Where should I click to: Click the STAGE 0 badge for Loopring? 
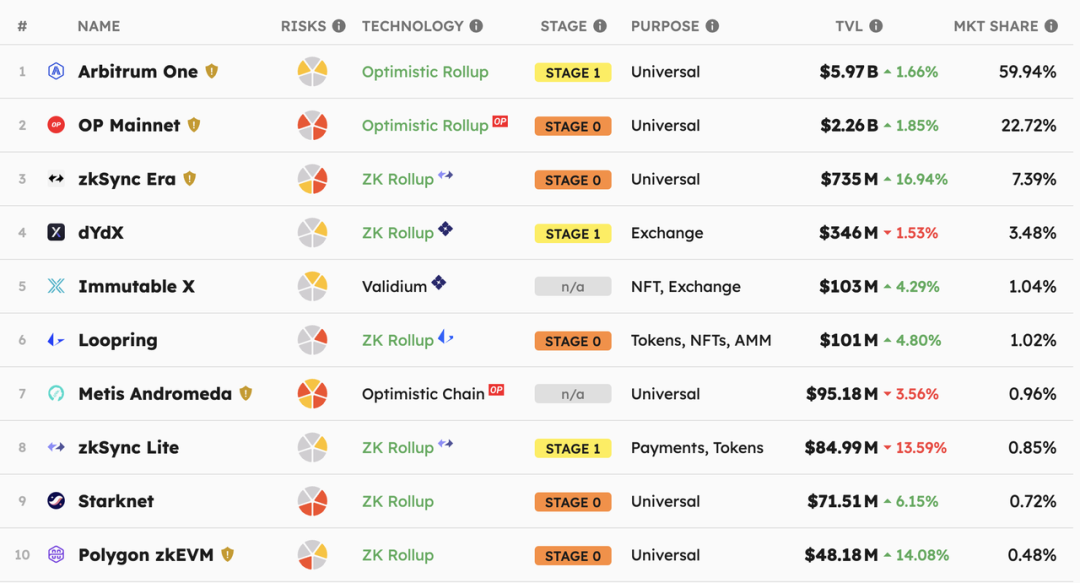(572, 341)
